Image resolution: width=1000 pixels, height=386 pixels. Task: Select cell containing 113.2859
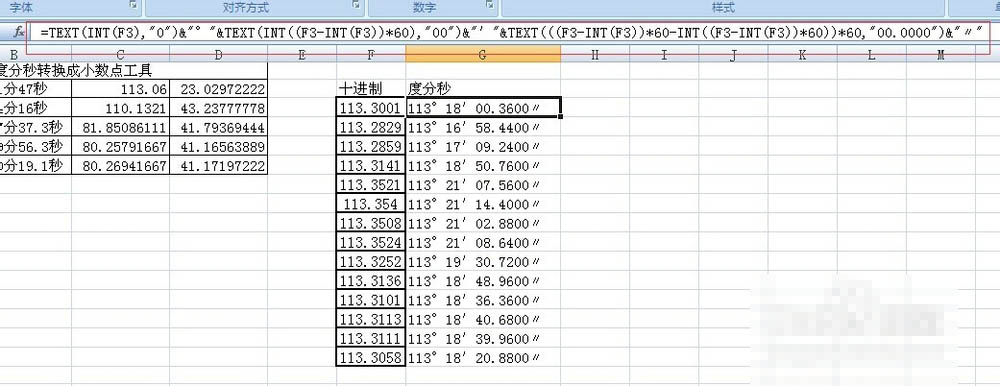point(371,146)
